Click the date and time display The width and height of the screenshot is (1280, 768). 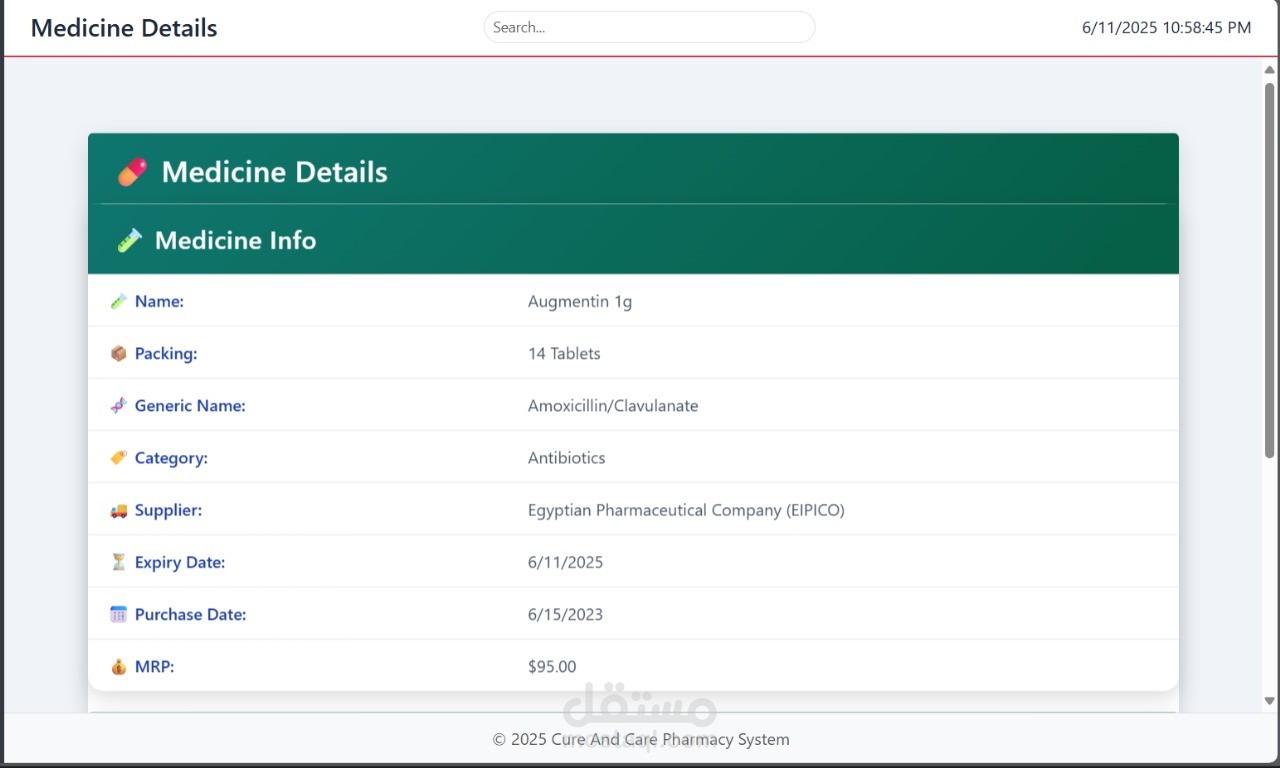tap(1166, 28)
